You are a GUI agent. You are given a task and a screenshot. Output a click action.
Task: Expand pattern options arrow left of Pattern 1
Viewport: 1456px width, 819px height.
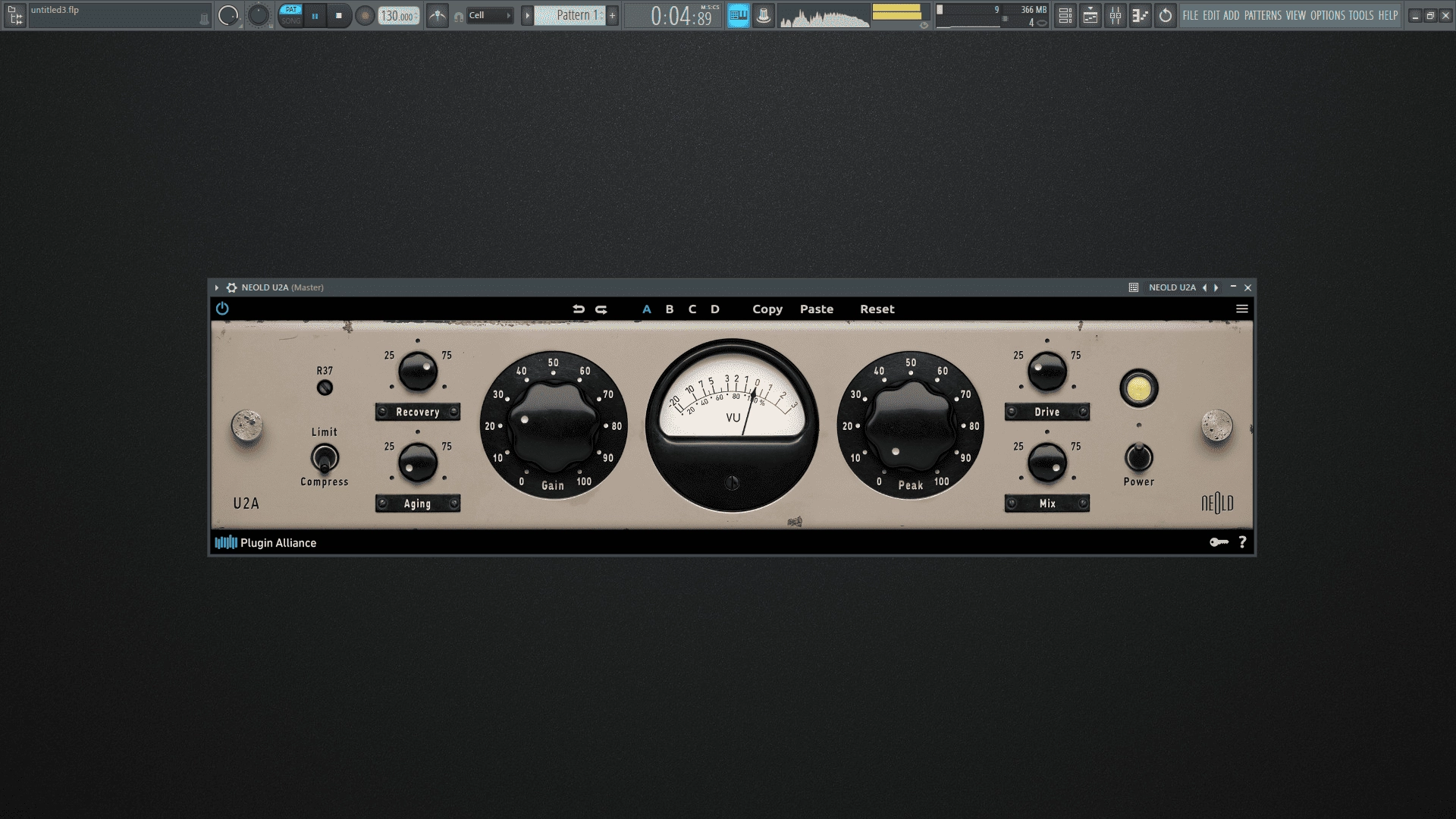(527, 15)
